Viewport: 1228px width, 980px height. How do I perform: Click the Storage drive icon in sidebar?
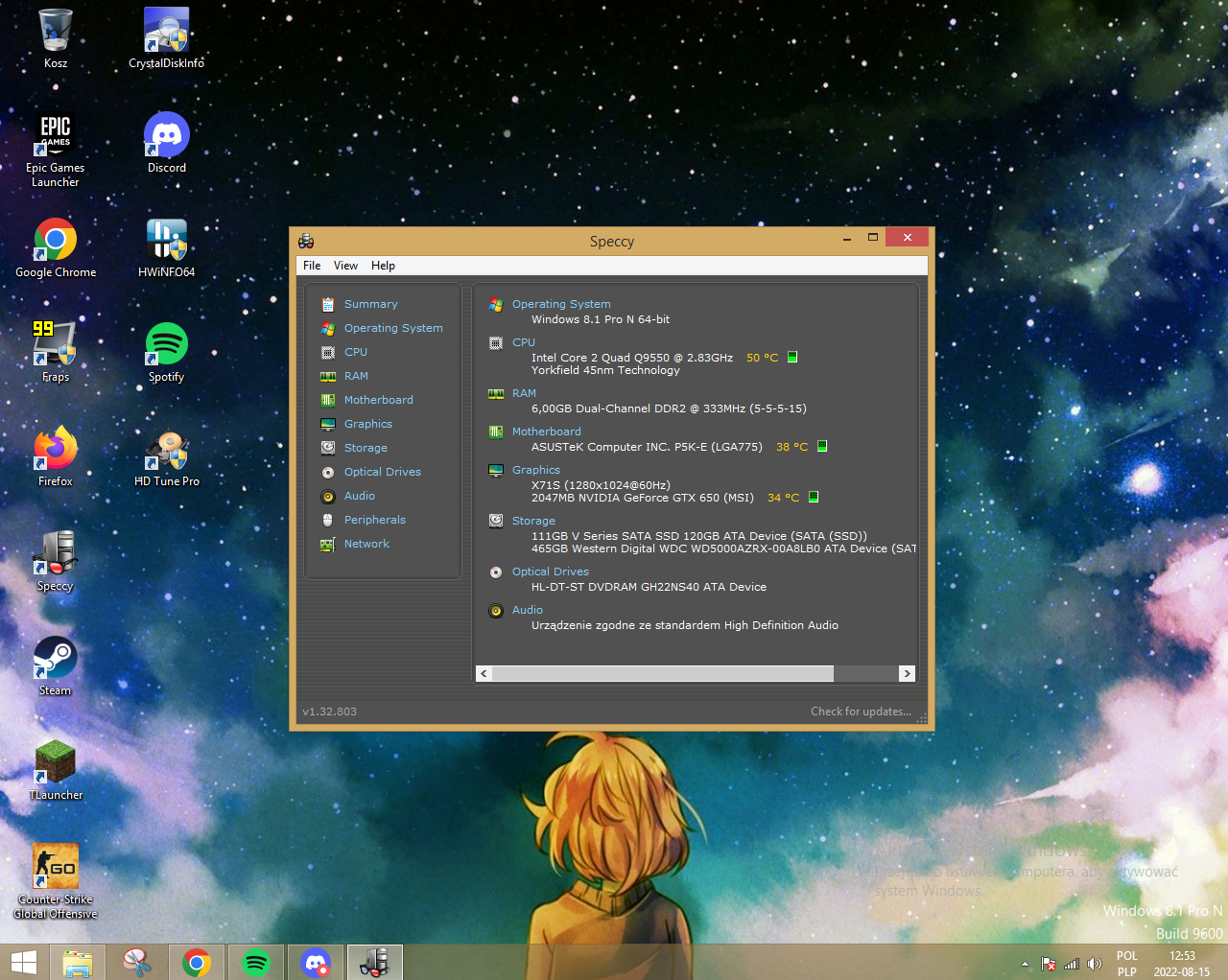(328, 448)
